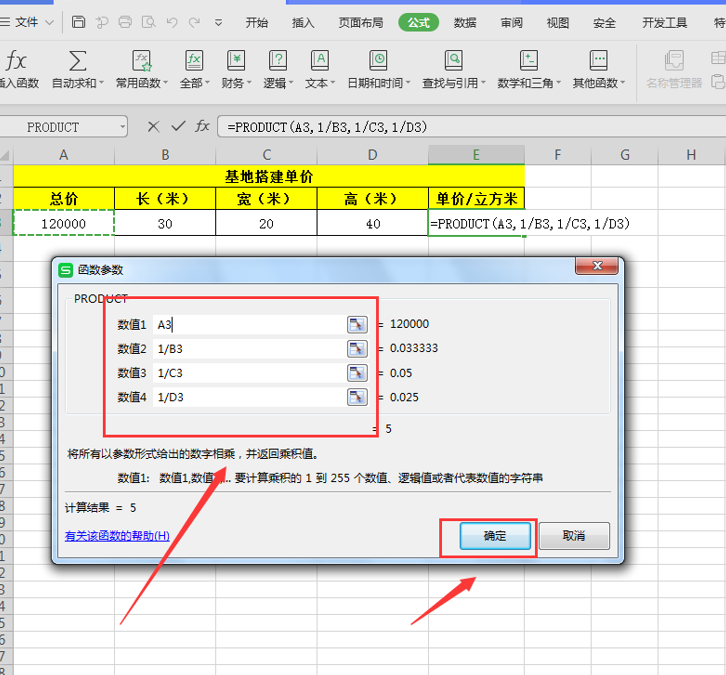
Task: Switch to the 数据 ribbon tab
Action: point(465,22)
